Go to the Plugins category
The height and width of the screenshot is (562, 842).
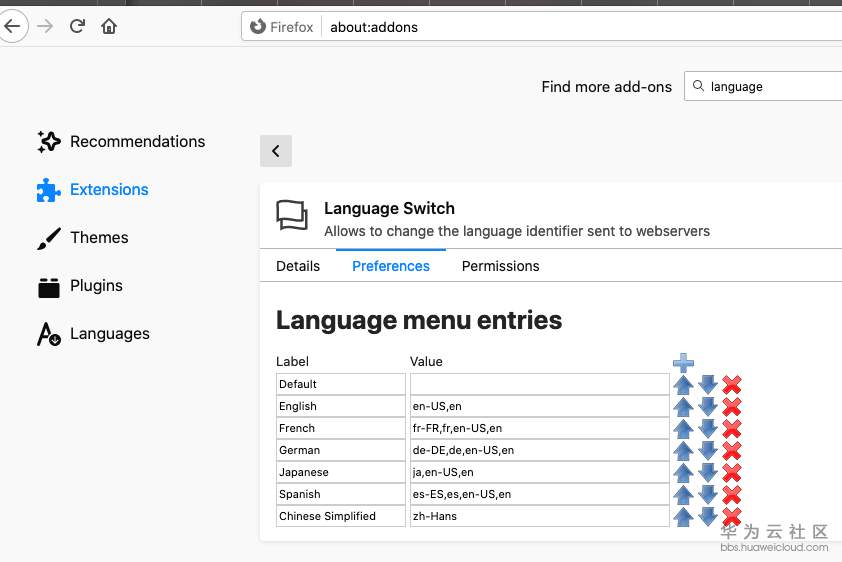96,286
